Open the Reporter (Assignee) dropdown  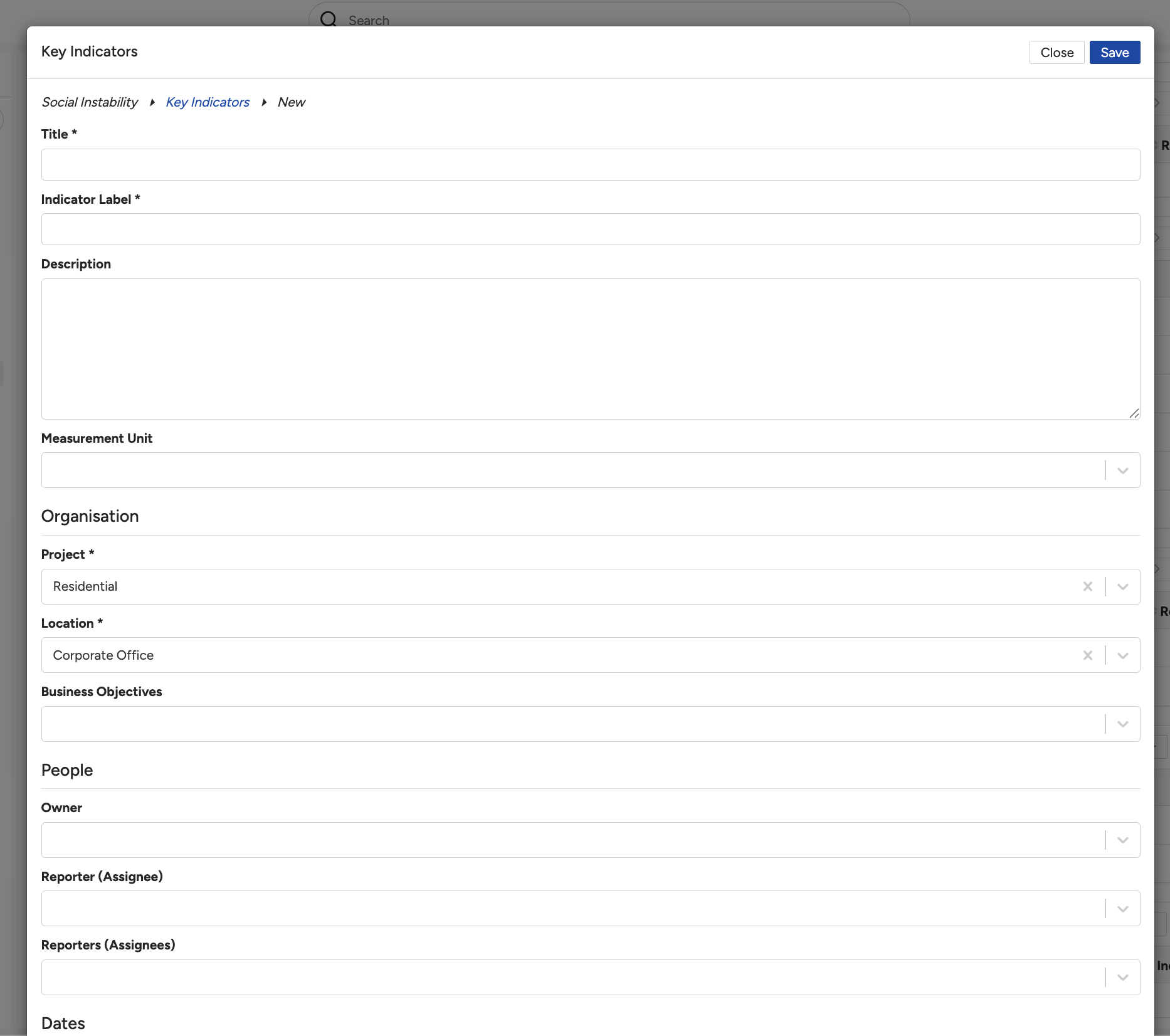pos(591,909)
